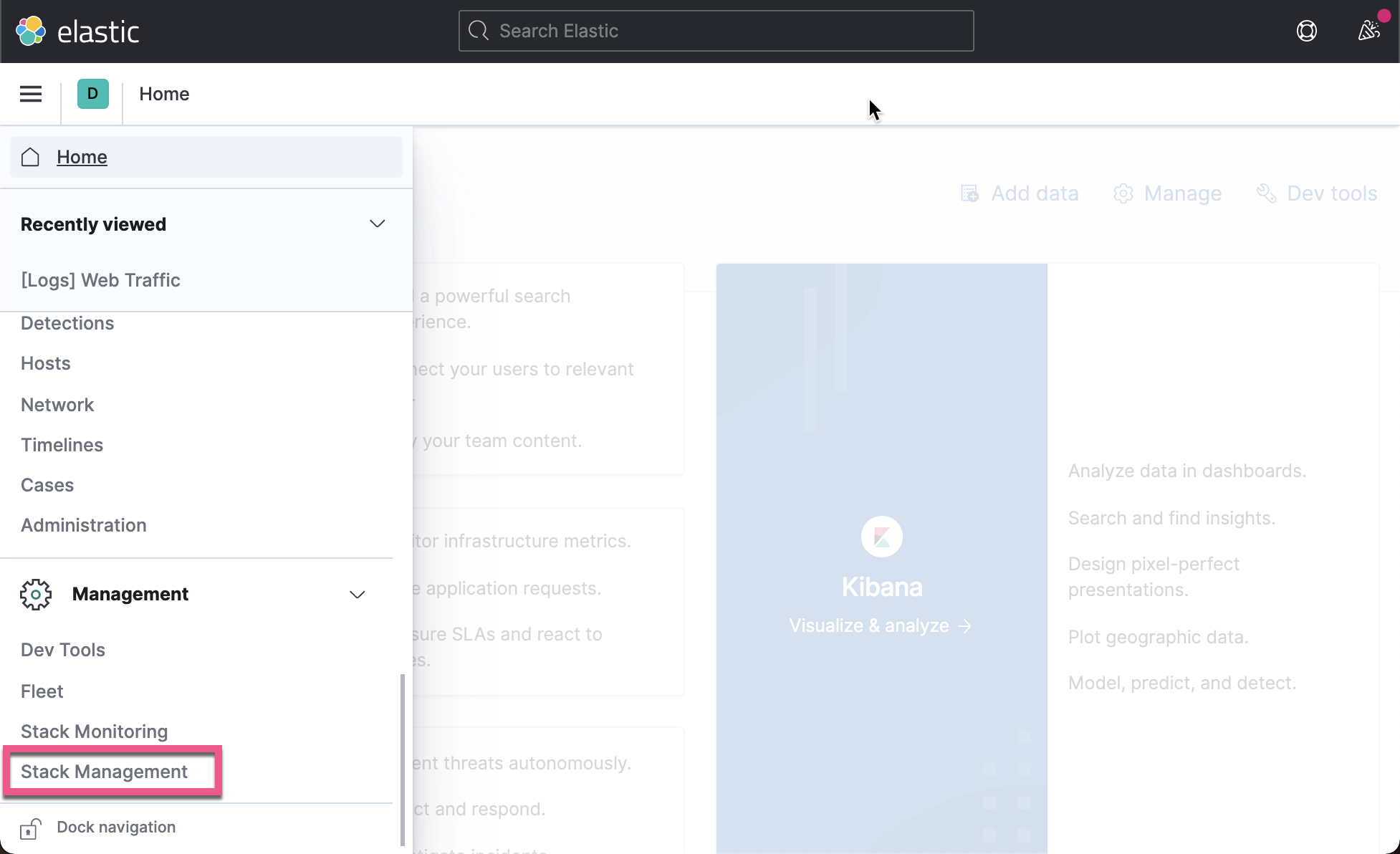The image size is (1400, 854).
Task: Open [Logs] Web Traffic recent item
Action: 100,280
